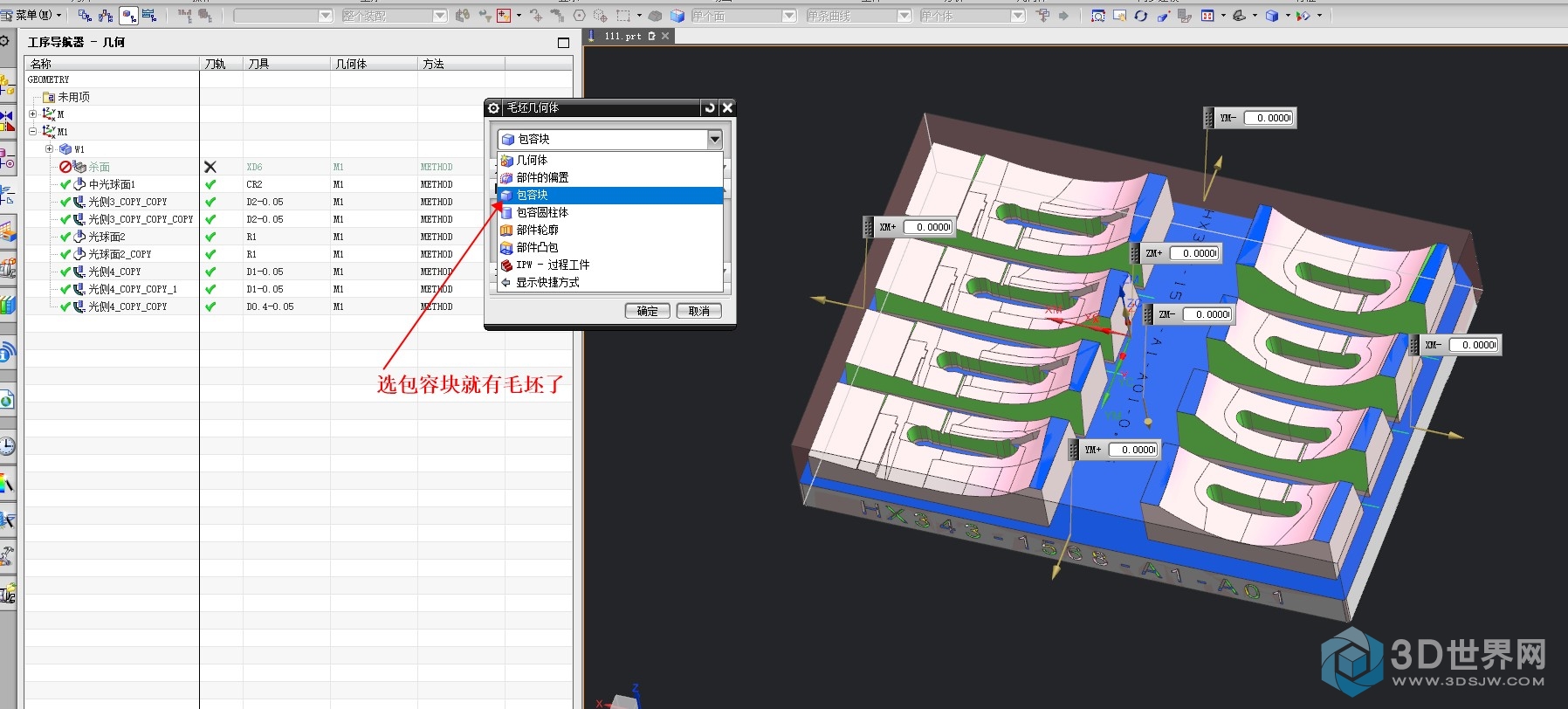1568x709 pixels.
Task: Expand the W1 workpiece node
Action: [x=50, y=148]
